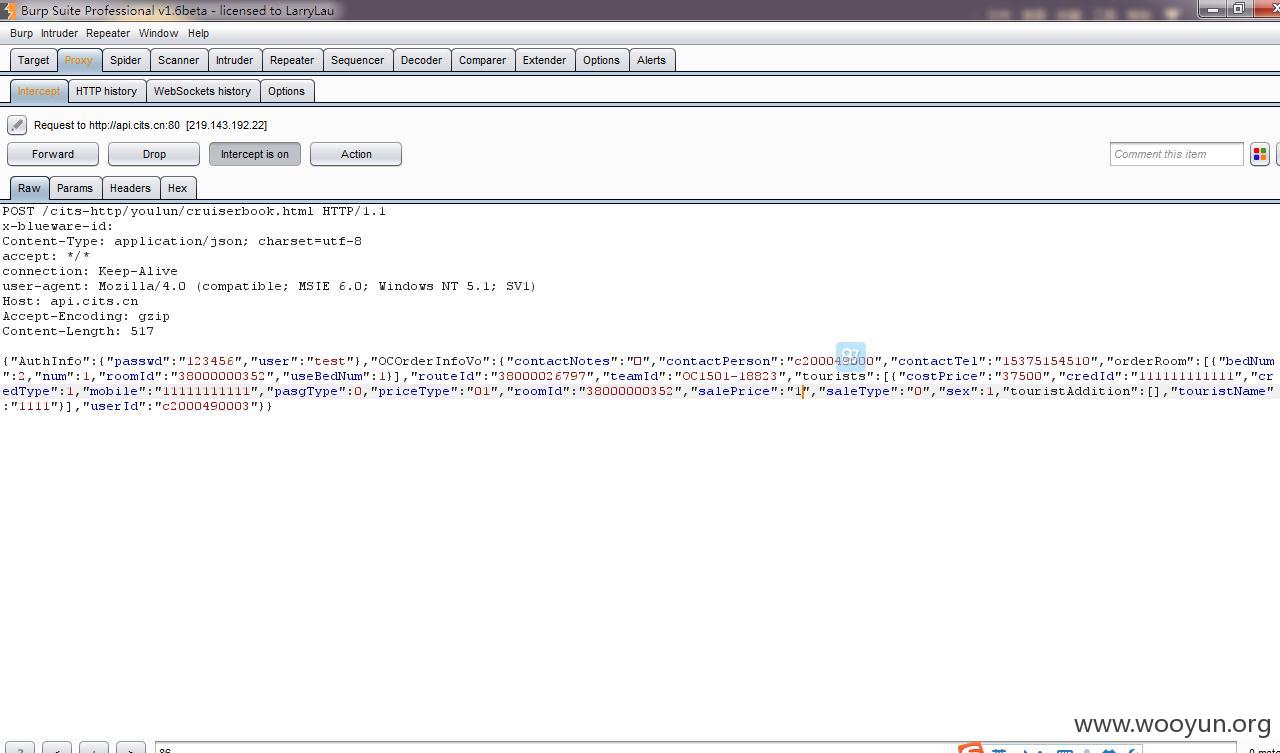Click the passwd value "123456" in the body

[210, 361]
